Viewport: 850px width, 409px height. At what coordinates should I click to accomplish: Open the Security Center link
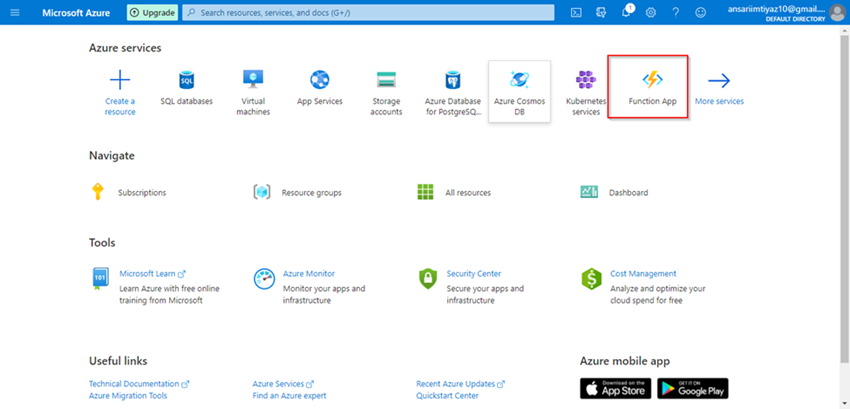474,274
